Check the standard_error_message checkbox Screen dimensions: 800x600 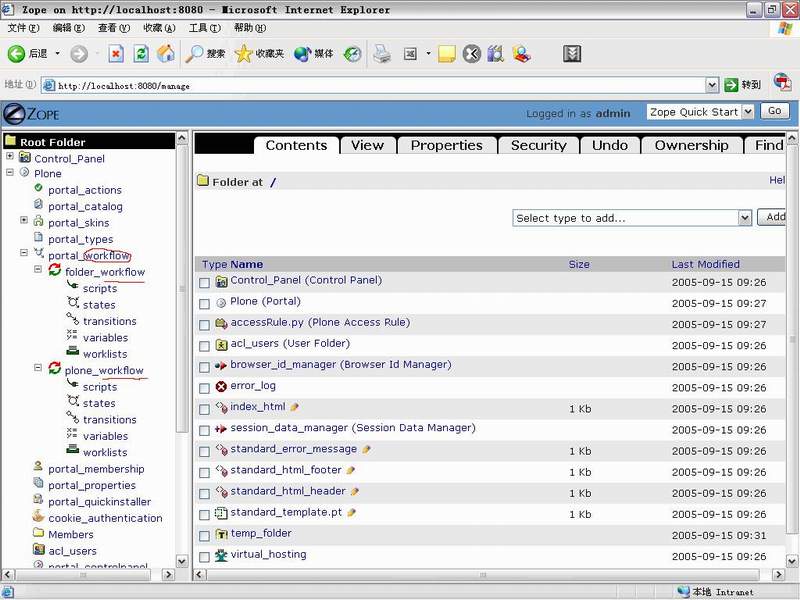point(205,452)
